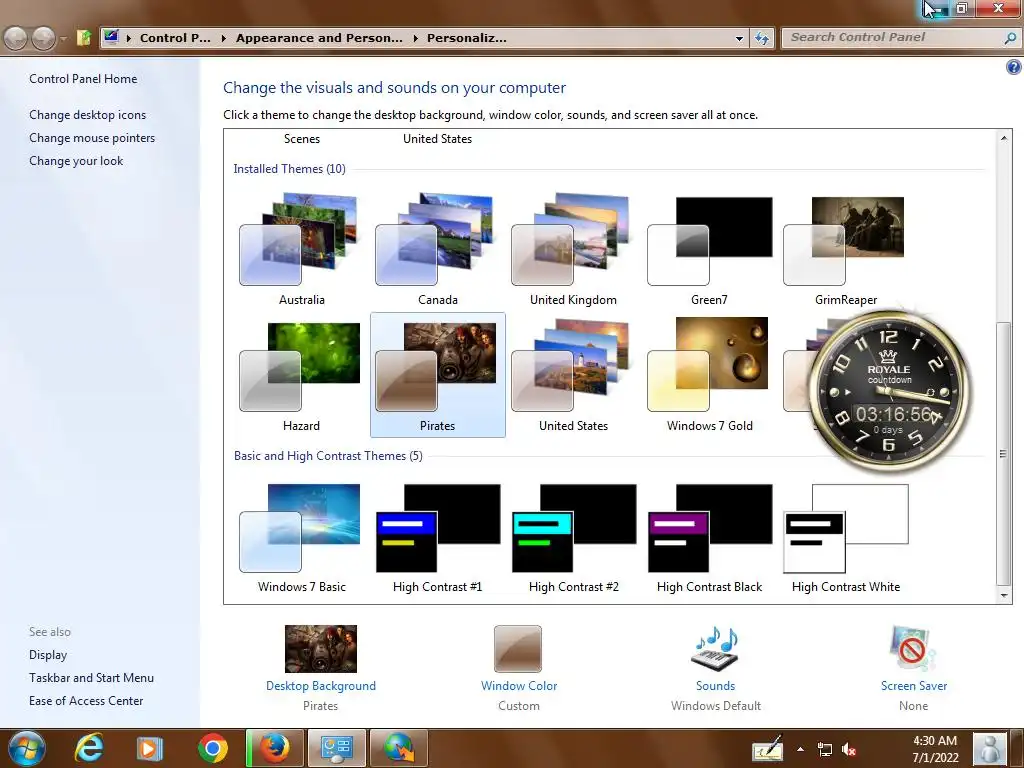The width and height of the screenshot is (1024, 768).
Task: Click Control Panel taskbar button
Action: click(x=337, y=748)
